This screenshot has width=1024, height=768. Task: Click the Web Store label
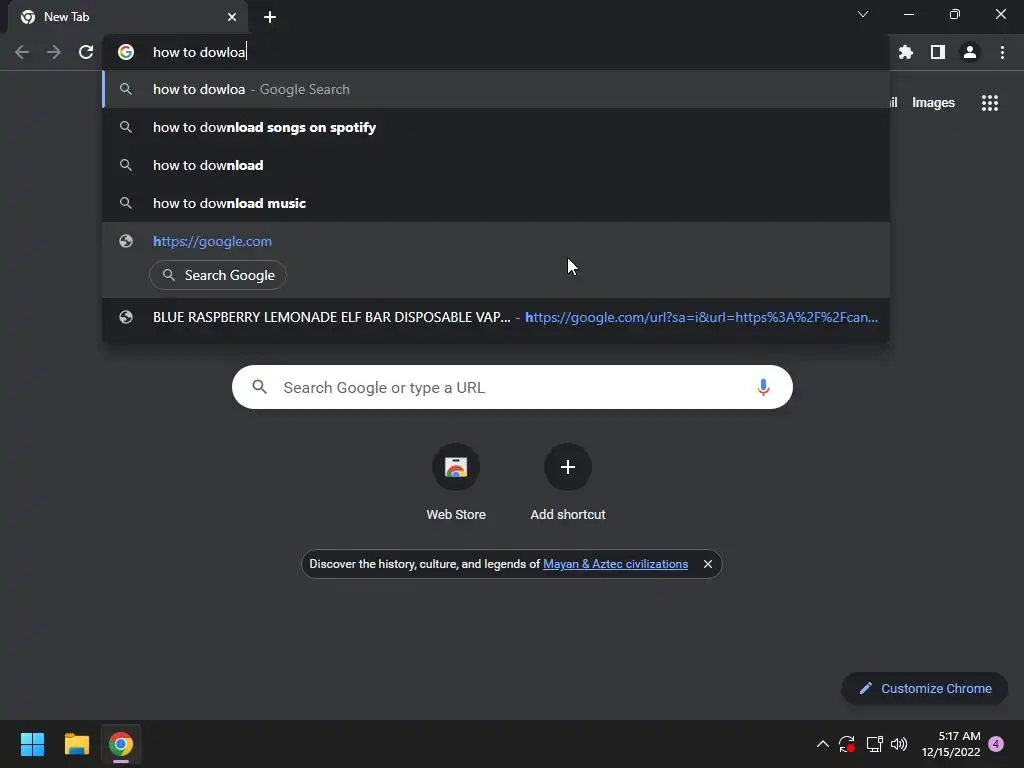point(456,515)
